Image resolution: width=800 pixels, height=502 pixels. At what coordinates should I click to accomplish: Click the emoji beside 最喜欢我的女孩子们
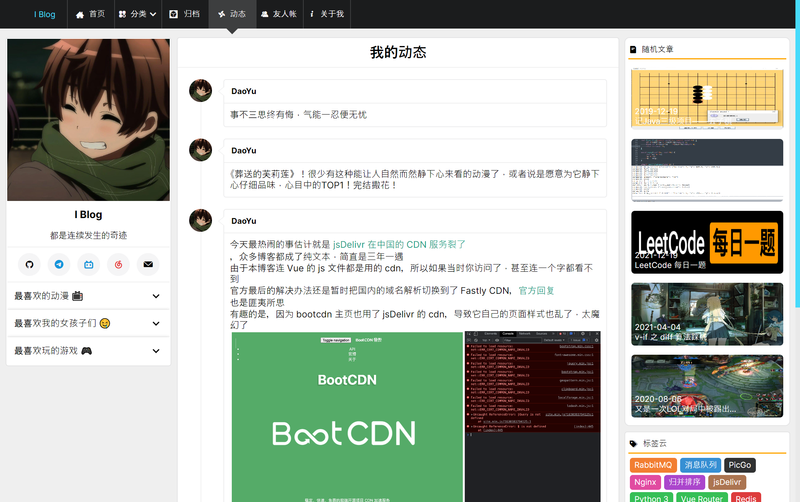click(x=105, y=323)
